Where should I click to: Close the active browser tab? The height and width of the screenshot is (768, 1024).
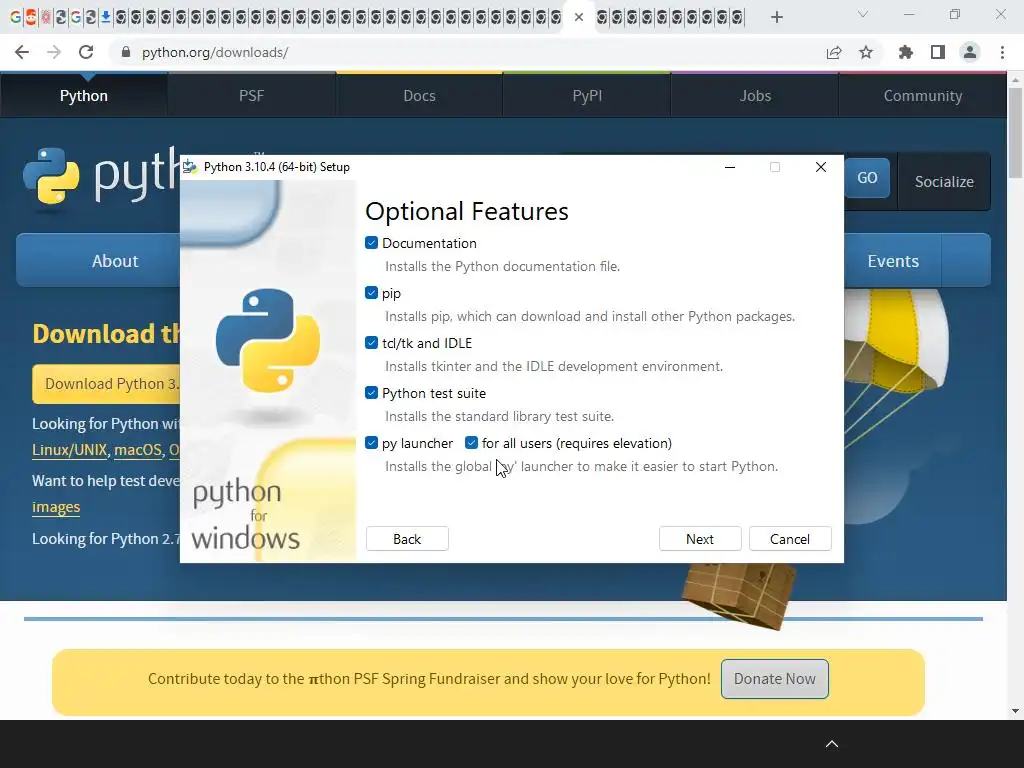coord(579,17)
